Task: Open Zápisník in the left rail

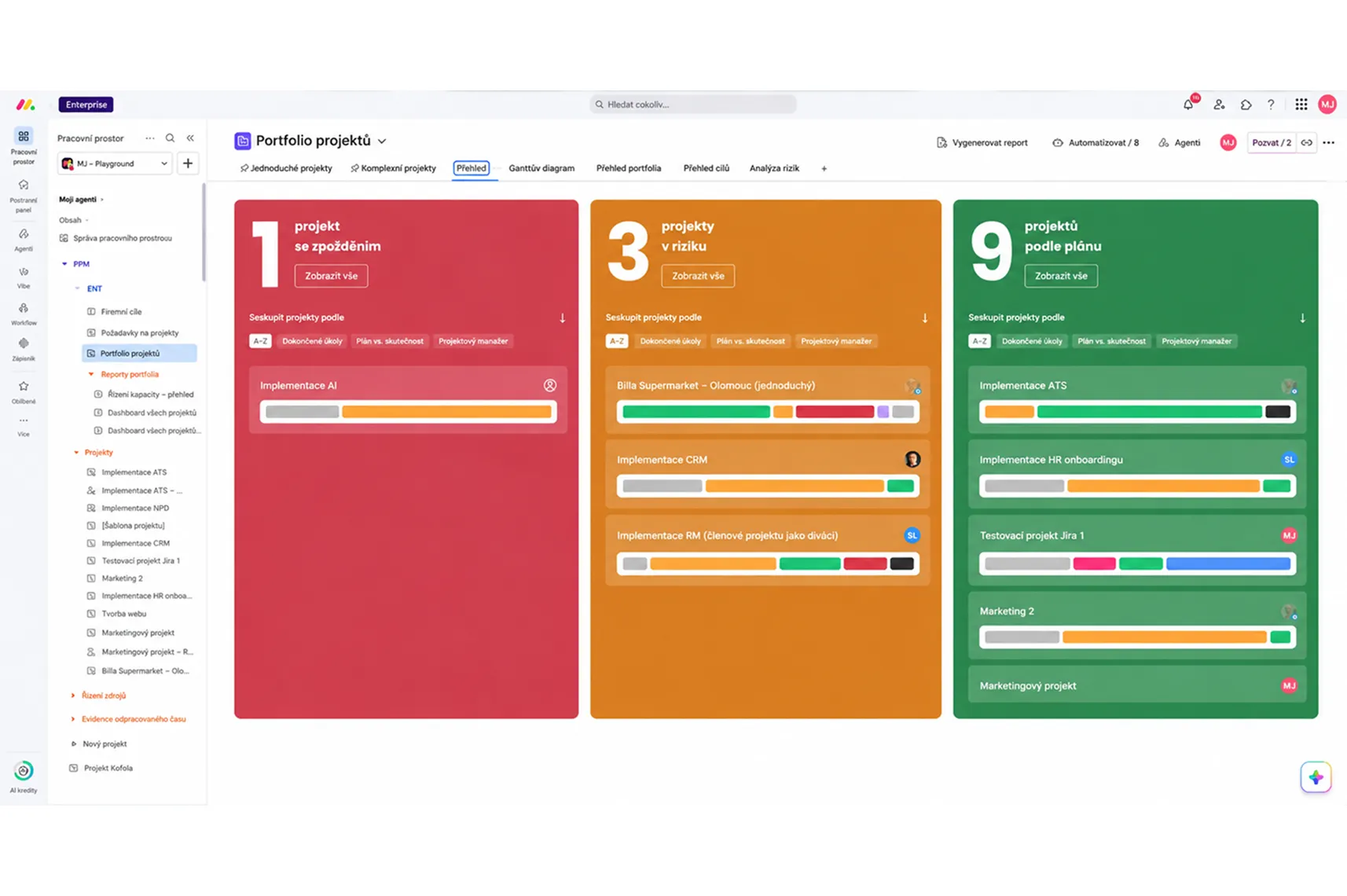Action: 24,350
